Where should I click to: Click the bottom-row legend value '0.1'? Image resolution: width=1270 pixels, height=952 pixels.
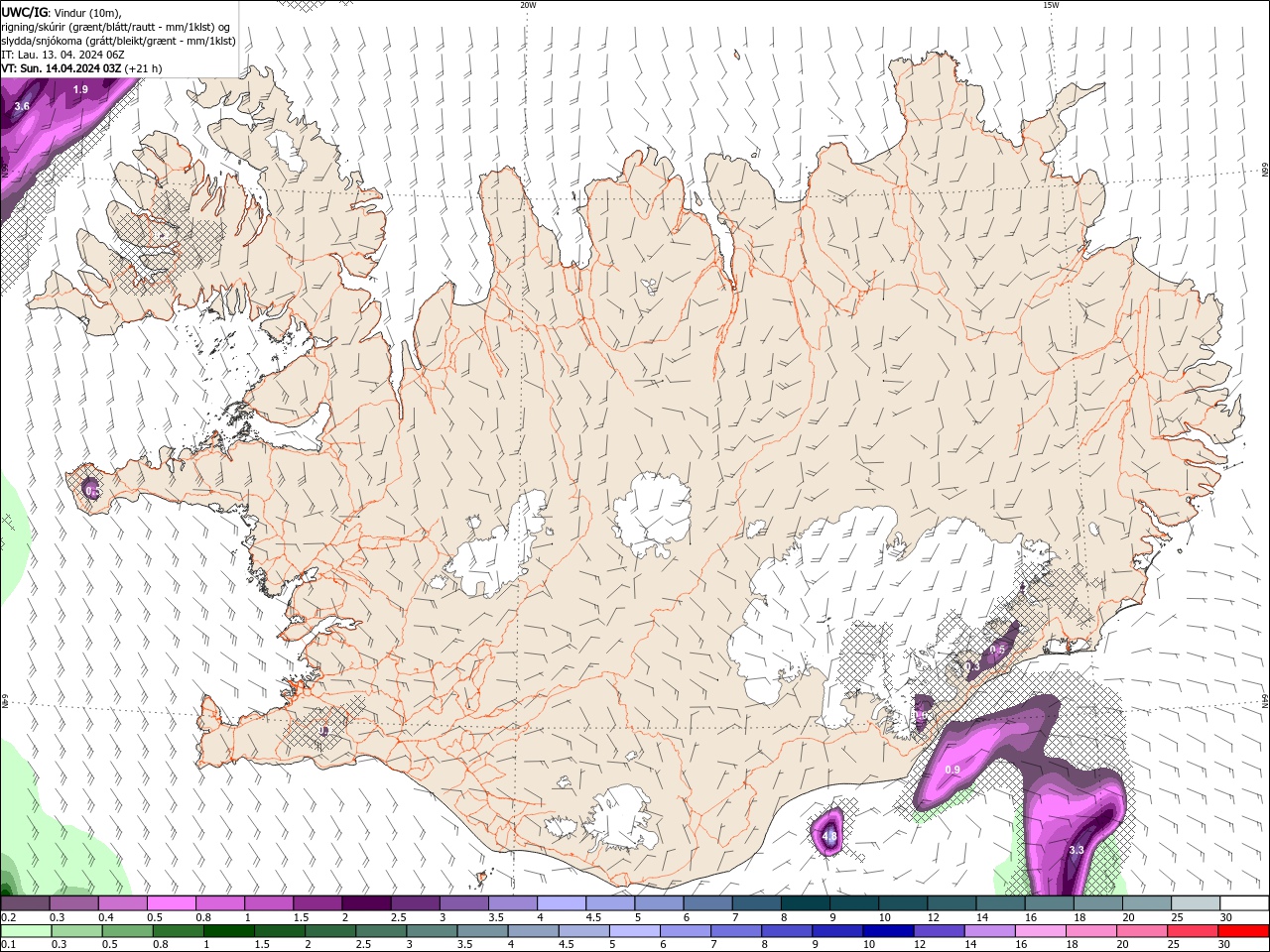[x=8, y=944]
